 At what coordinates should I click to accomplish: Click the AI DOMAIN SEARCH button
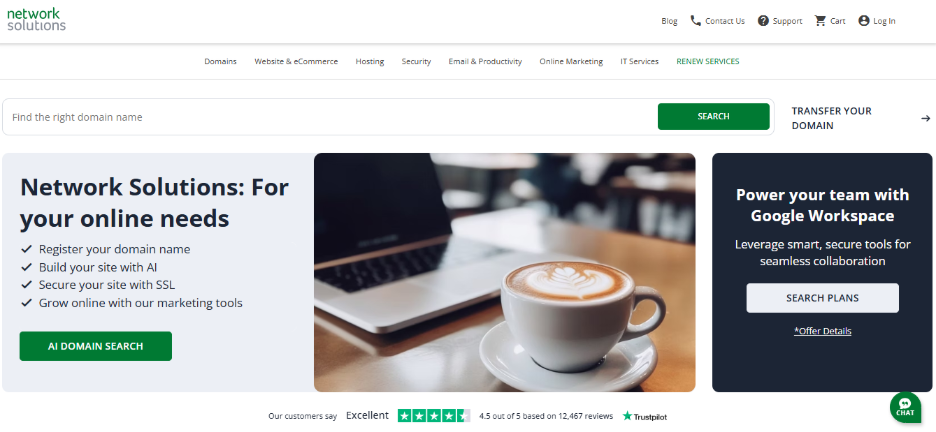coord(96,346)
